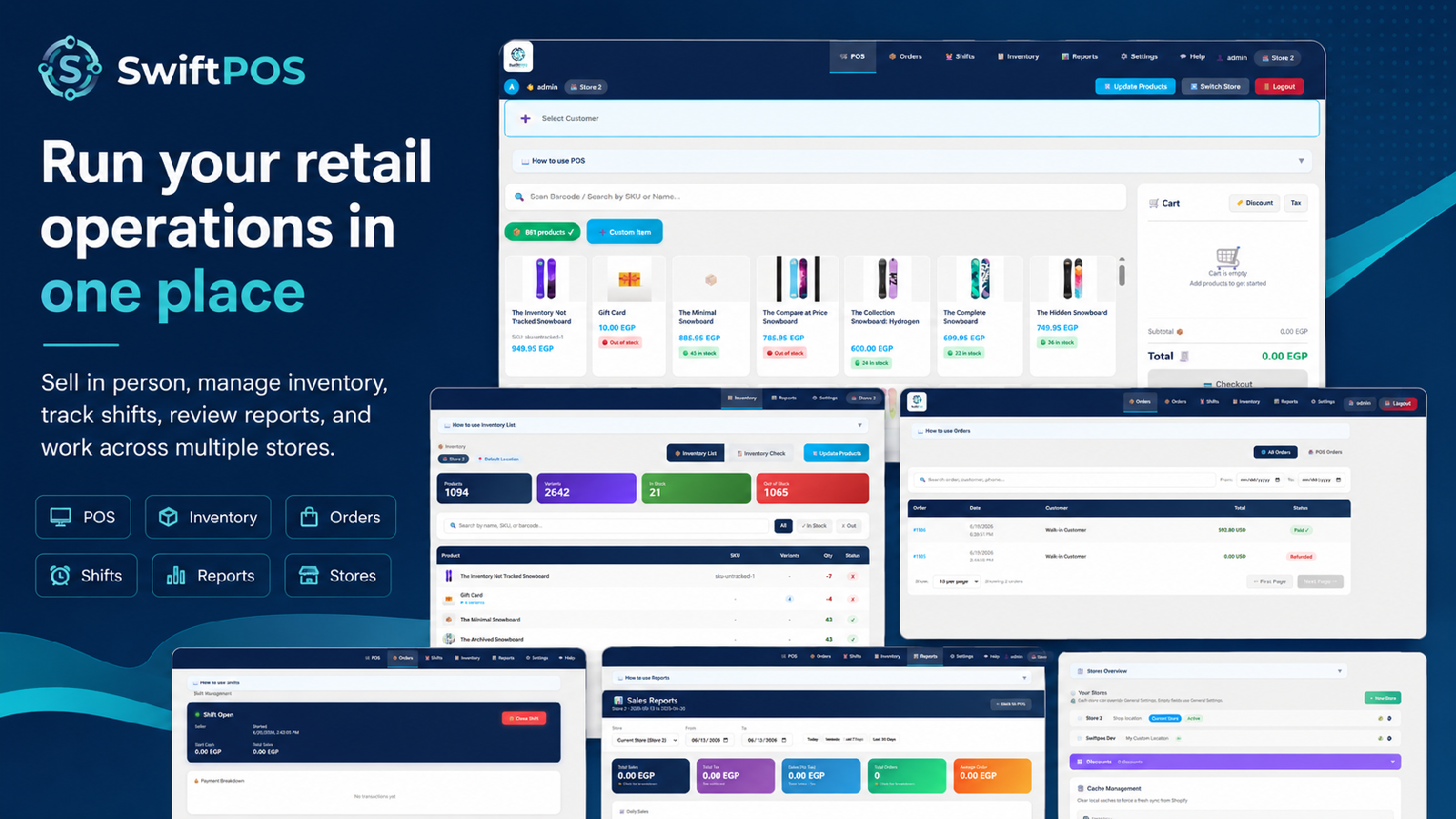Open the Orders tab in the main POS window

coord(905,56)
